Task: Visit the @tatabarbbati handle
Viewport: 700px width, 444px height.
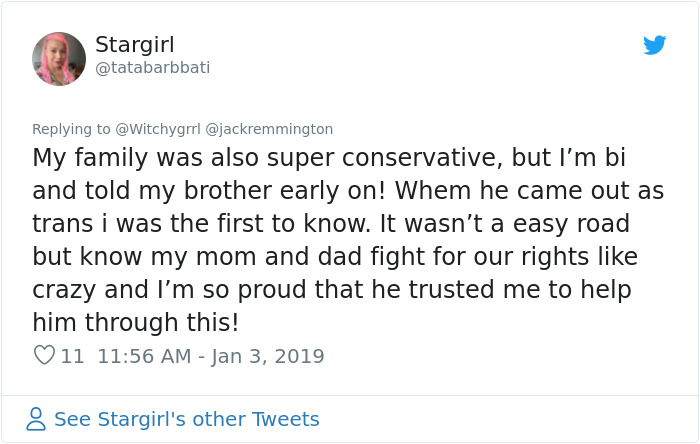Action: tap(152, 67)
